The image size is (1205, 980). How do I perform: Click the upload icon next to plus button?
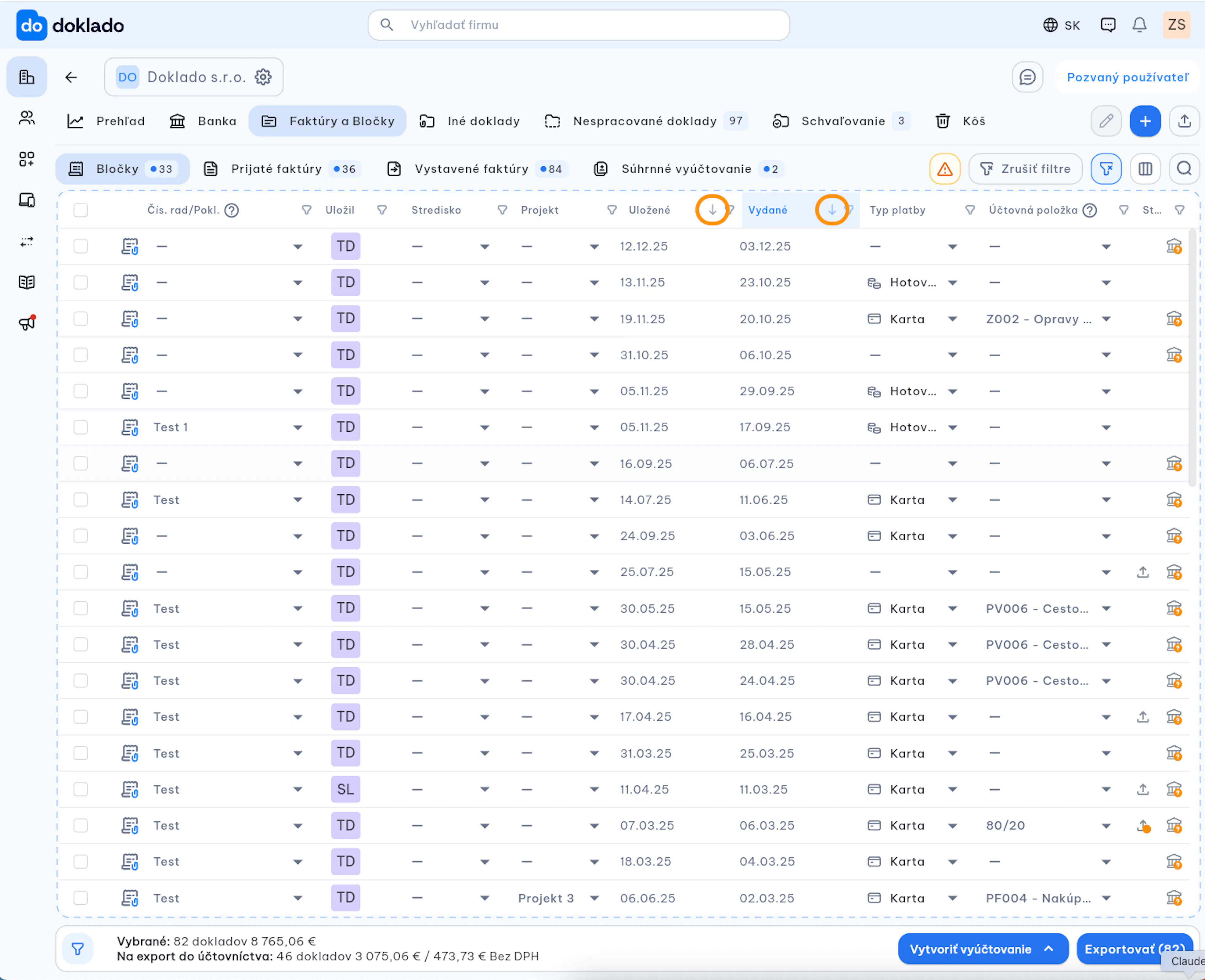1185,121
